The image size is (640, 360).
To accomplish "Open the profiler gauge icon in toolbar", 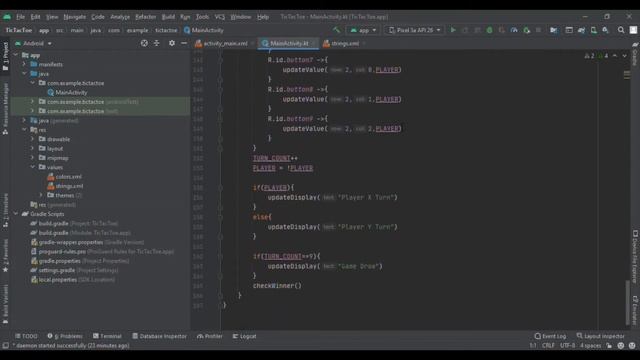I will 514,30.
